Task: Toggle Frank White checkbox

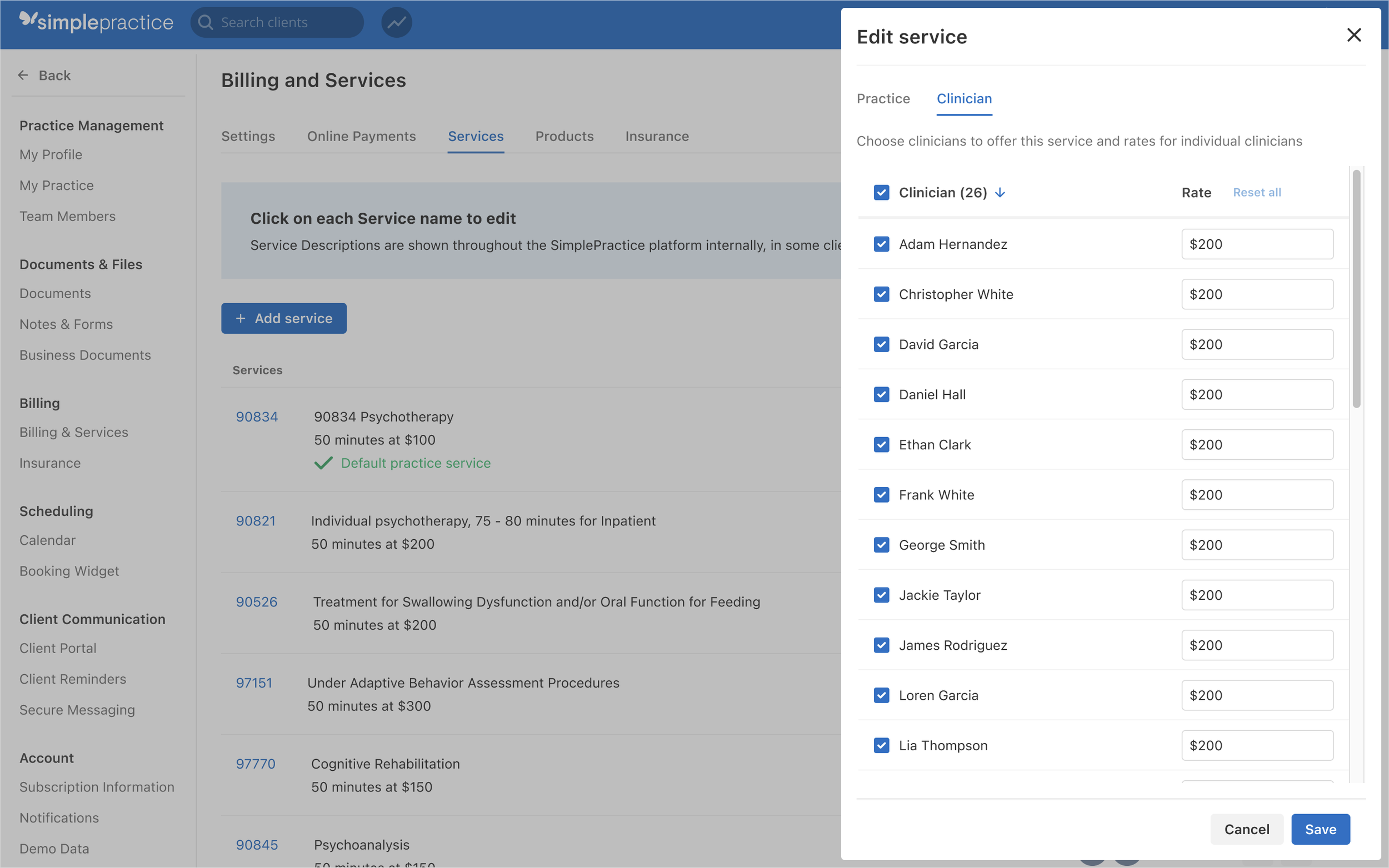Action: click(881, 495)
